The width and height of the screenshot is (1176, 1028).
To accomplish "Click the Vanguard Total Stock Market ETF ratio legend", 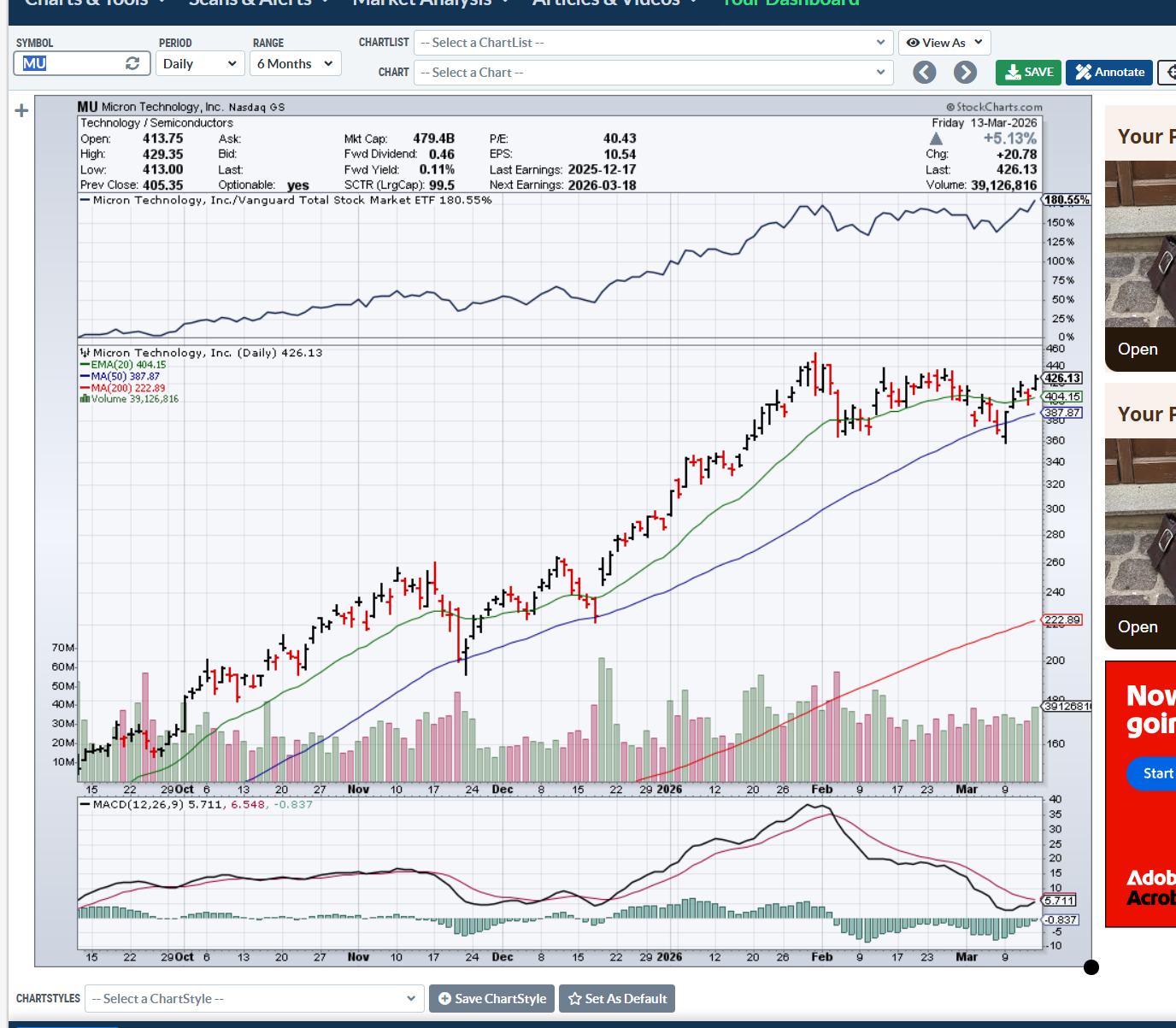I will 285,200.
